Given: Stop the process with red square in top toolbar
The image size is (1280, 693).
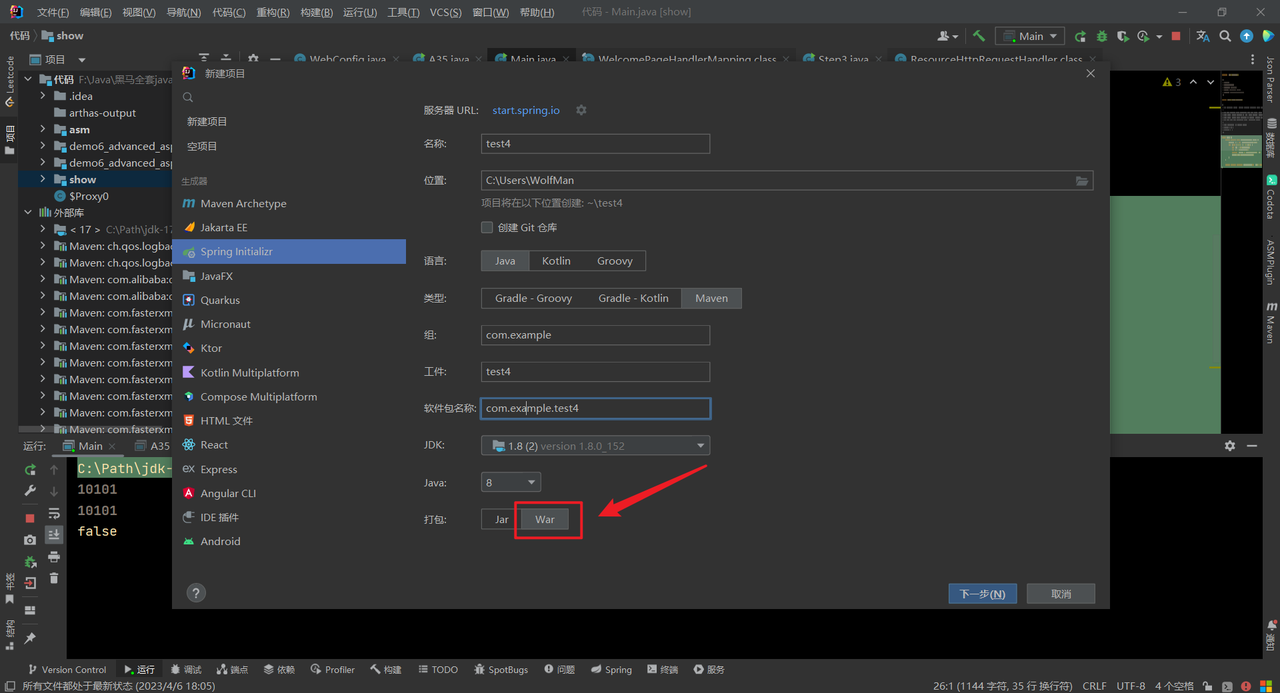Looking at the screenshot, I should [x=1176, y=36].
